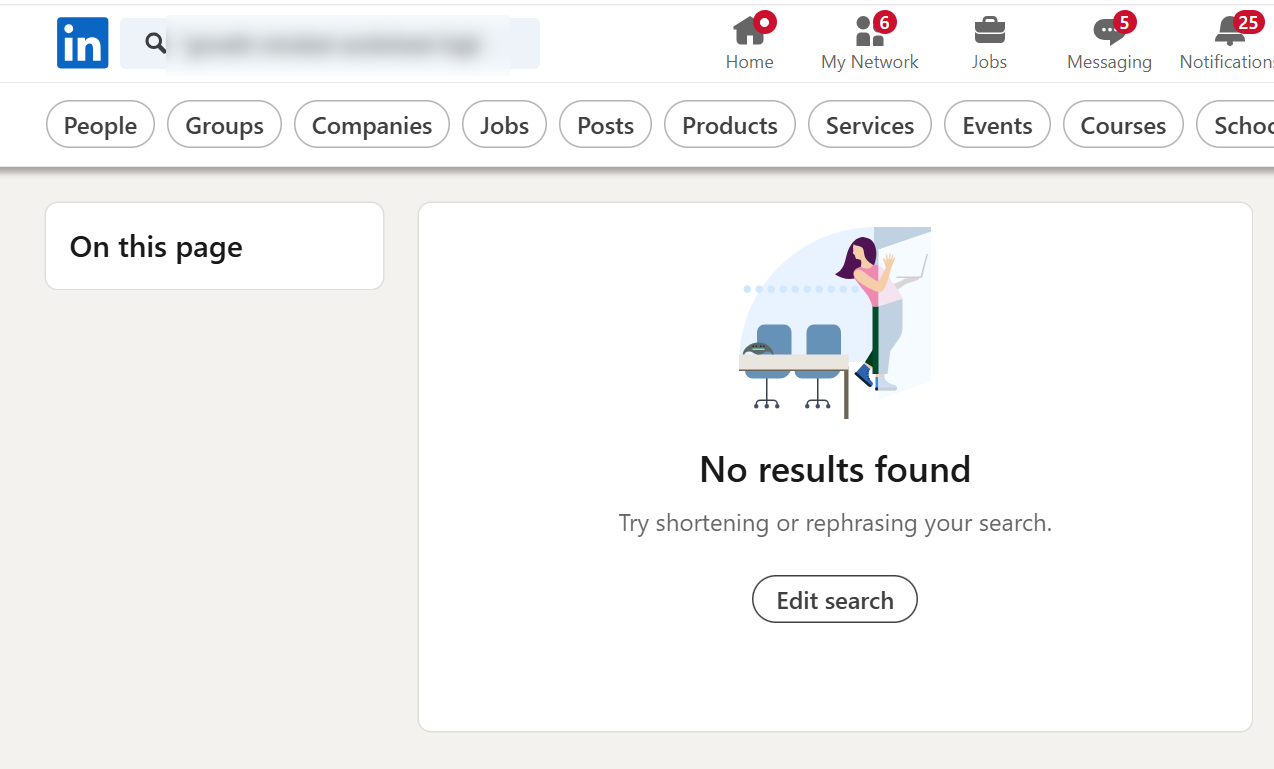This screenshot has width=1274, height=769.
Task: Filter results by Groups
Action: [x=224, y=125]
